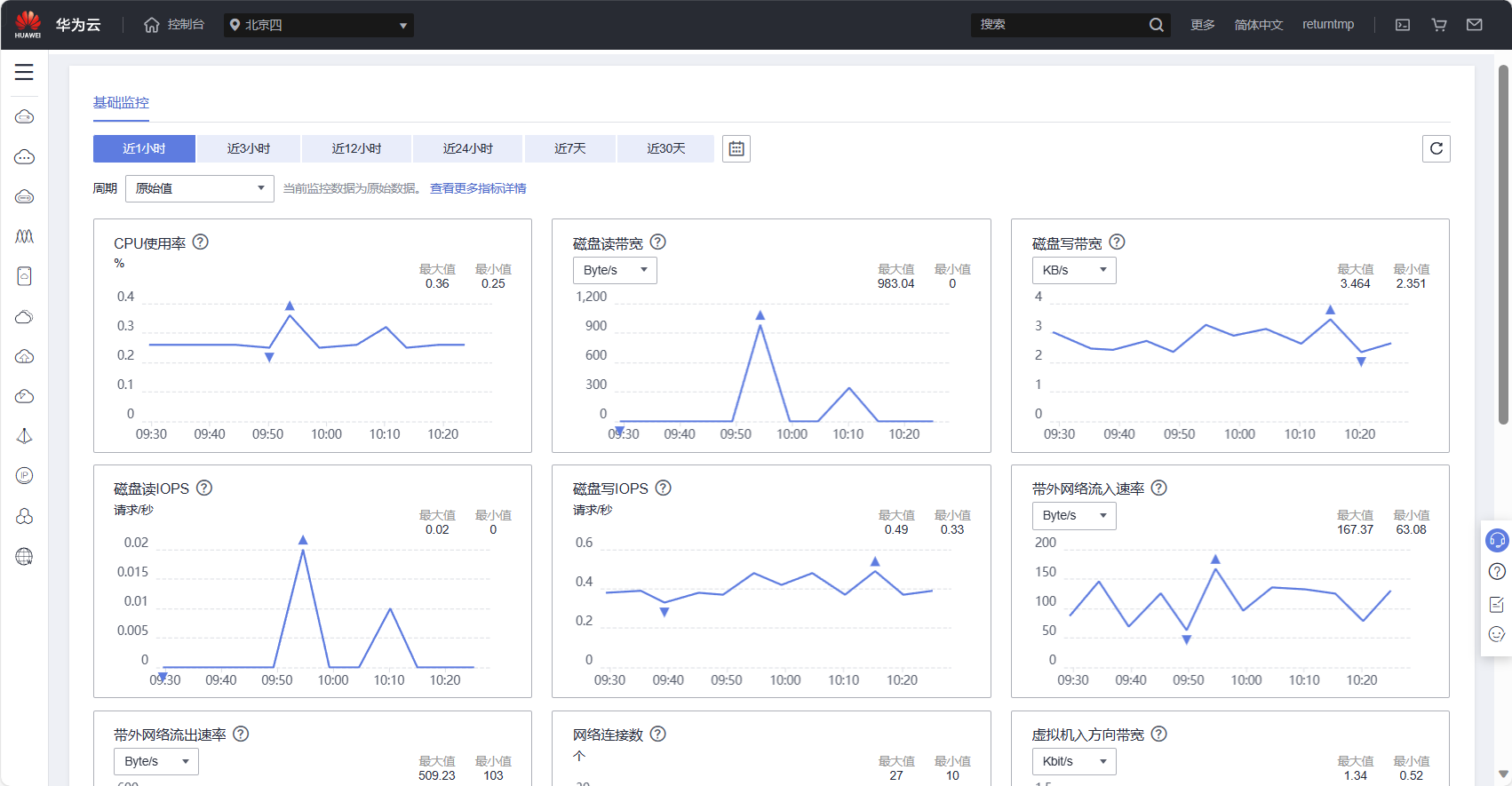Click the 带外网络流入速率 peak marker
The image size is (1512, 786).
pyautogui.click(x=1215, y=560)
